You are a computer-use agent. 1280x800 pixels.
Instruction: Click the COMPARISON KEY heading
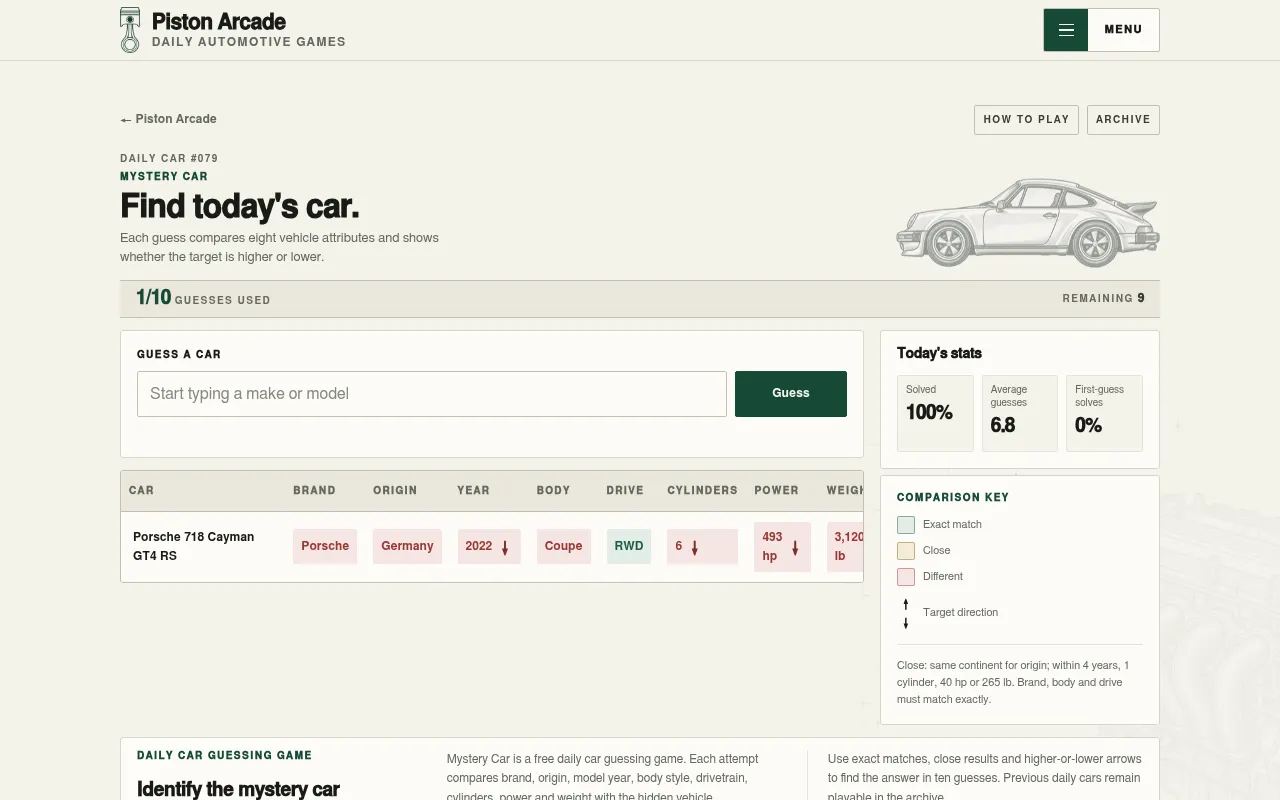[x=953, y=497]
